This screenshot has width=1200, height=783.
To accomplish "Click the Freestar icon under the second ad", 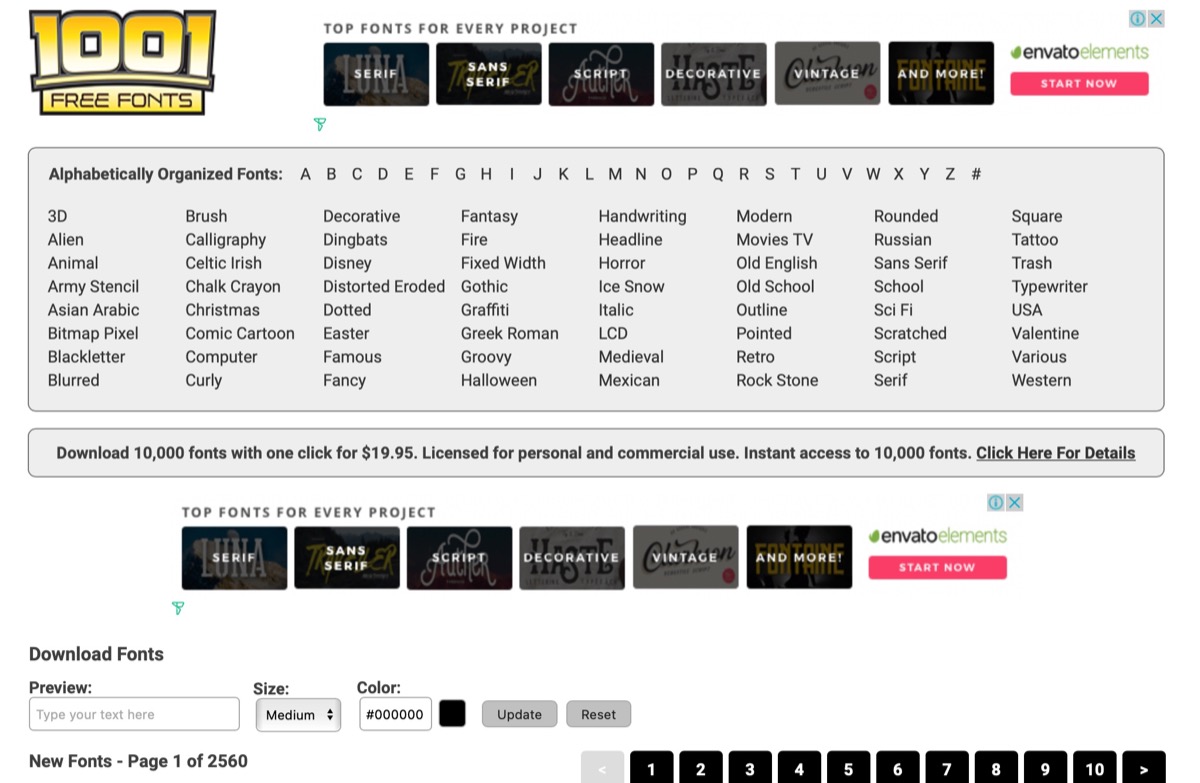I will coord(178,608).
